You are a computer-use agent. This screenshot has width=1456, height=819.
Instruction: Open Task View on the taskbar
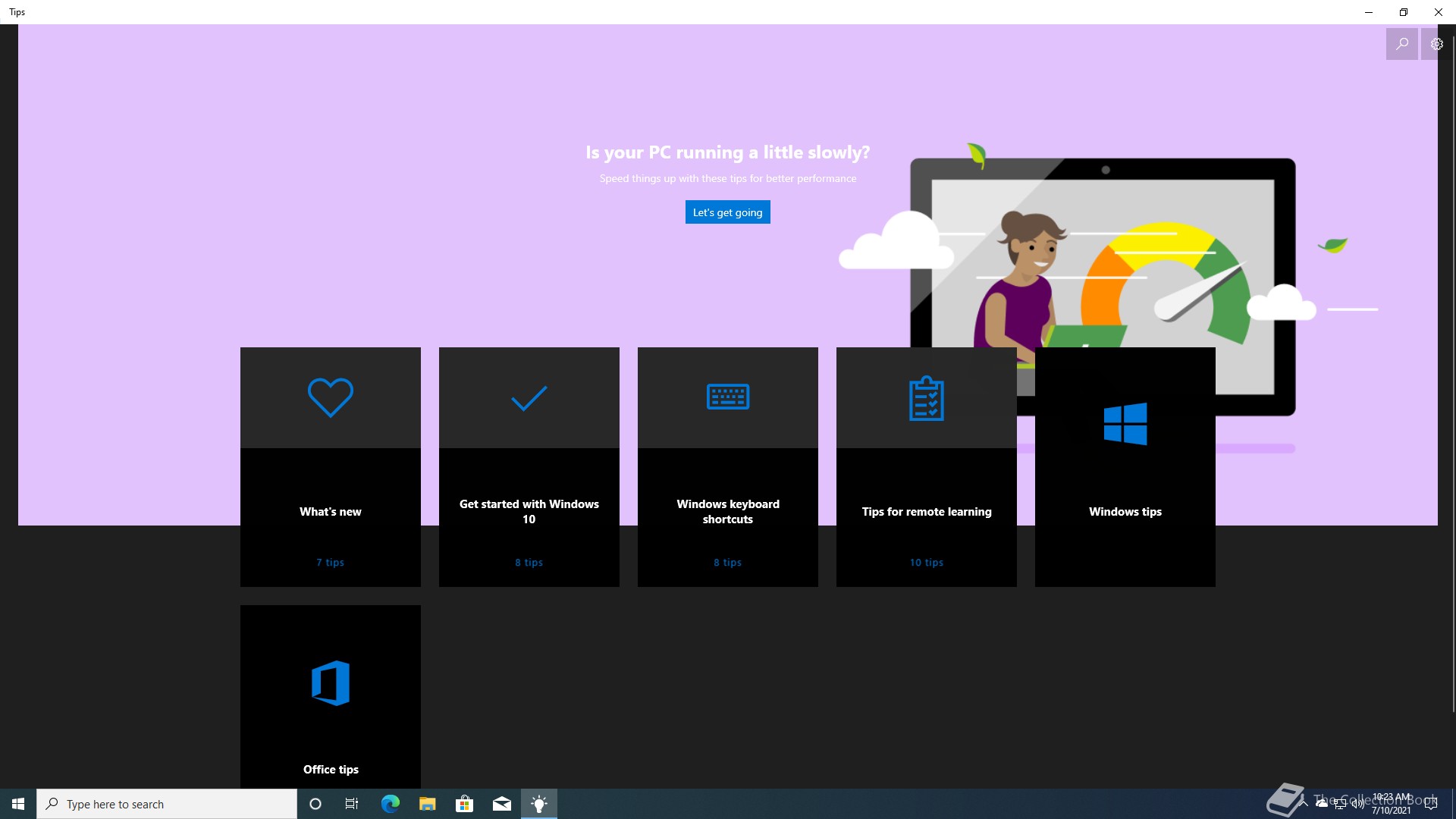coord(352,804)
